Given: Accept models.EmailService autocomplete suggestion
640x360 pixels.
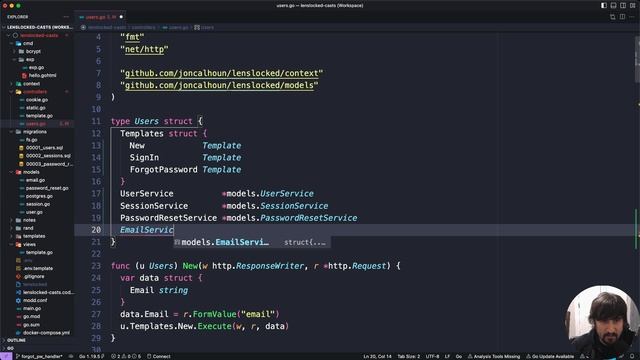Looking at the screenshot, I should (252, 242).
